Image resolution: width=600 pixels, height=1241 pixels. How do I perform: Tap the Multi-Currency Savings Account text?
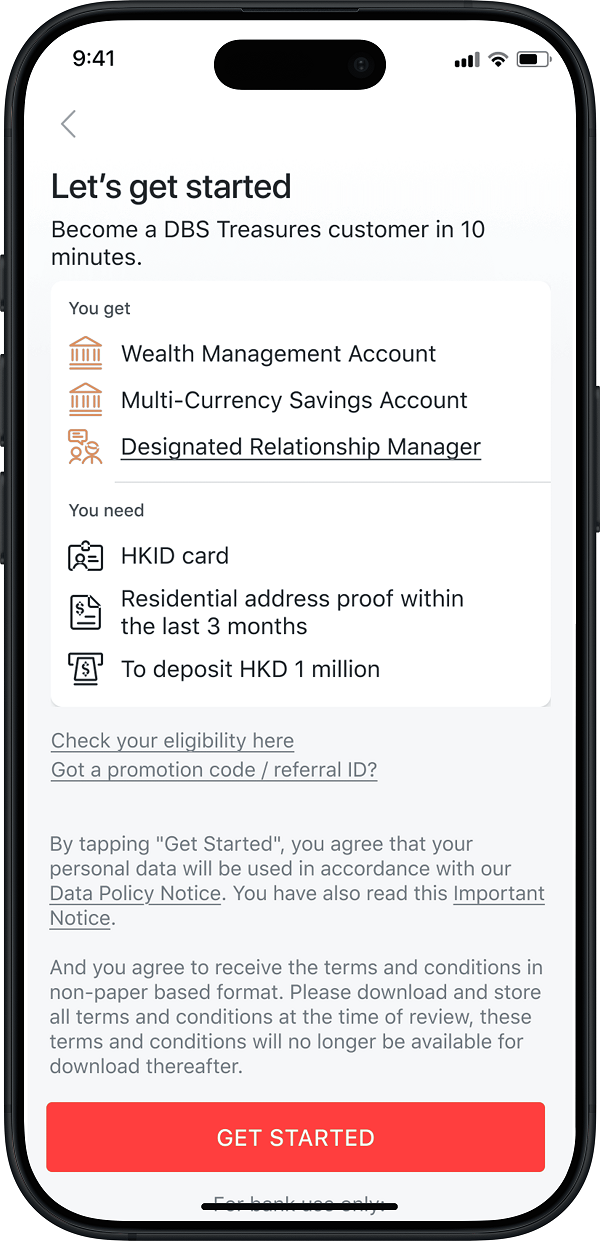[x=294, y=400]
